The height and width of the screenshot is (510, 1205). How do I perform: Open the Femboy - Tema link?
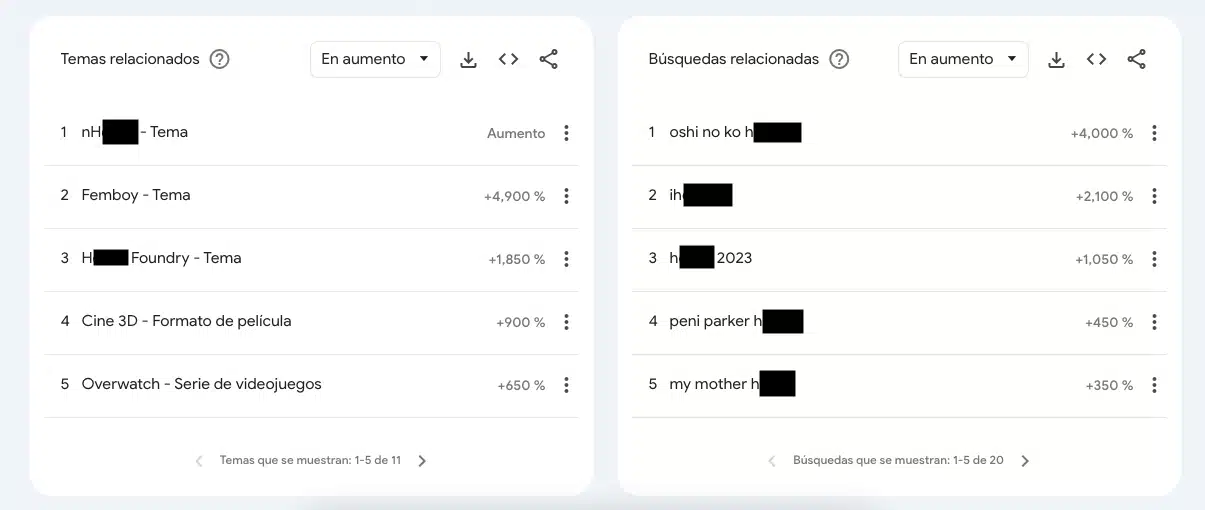pyautogui.click(x=136, y=195)
